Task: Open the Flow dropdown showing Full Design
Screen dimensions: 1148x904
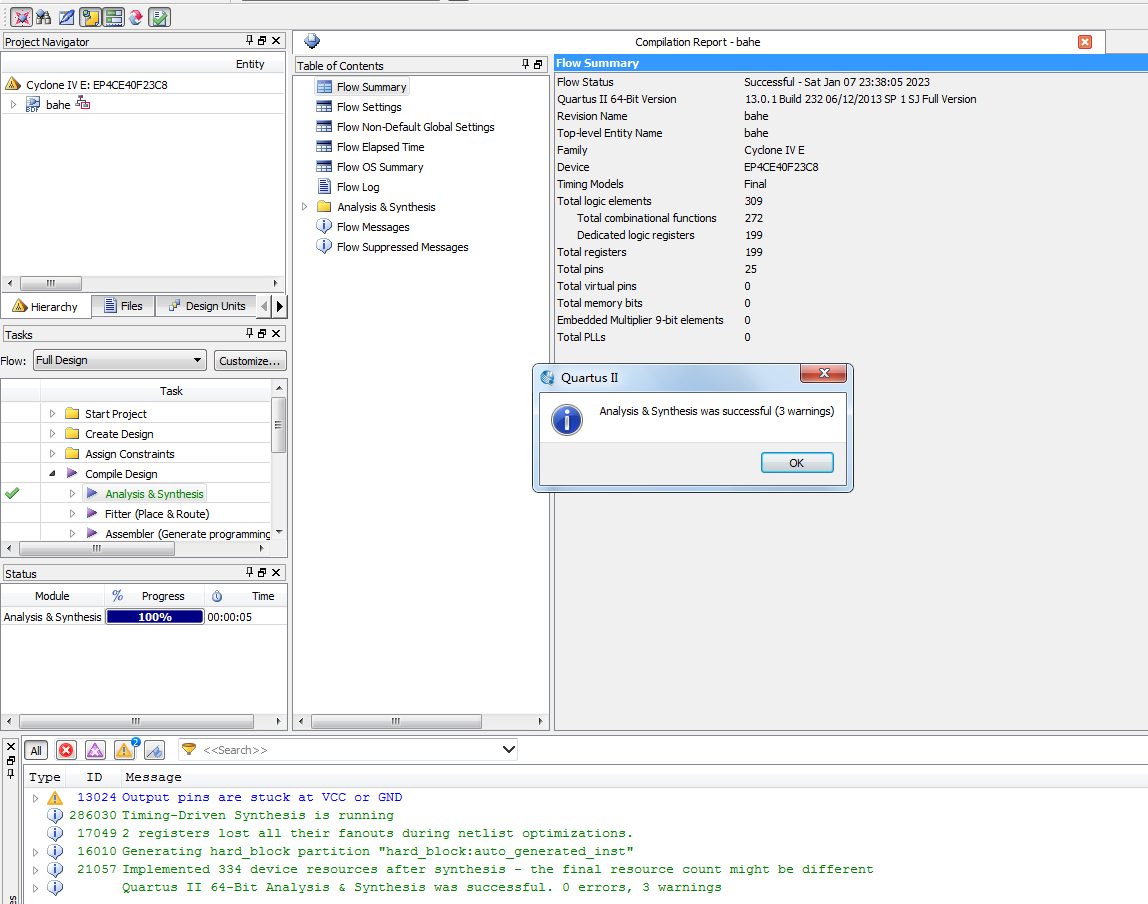Action: click(119, 360)
